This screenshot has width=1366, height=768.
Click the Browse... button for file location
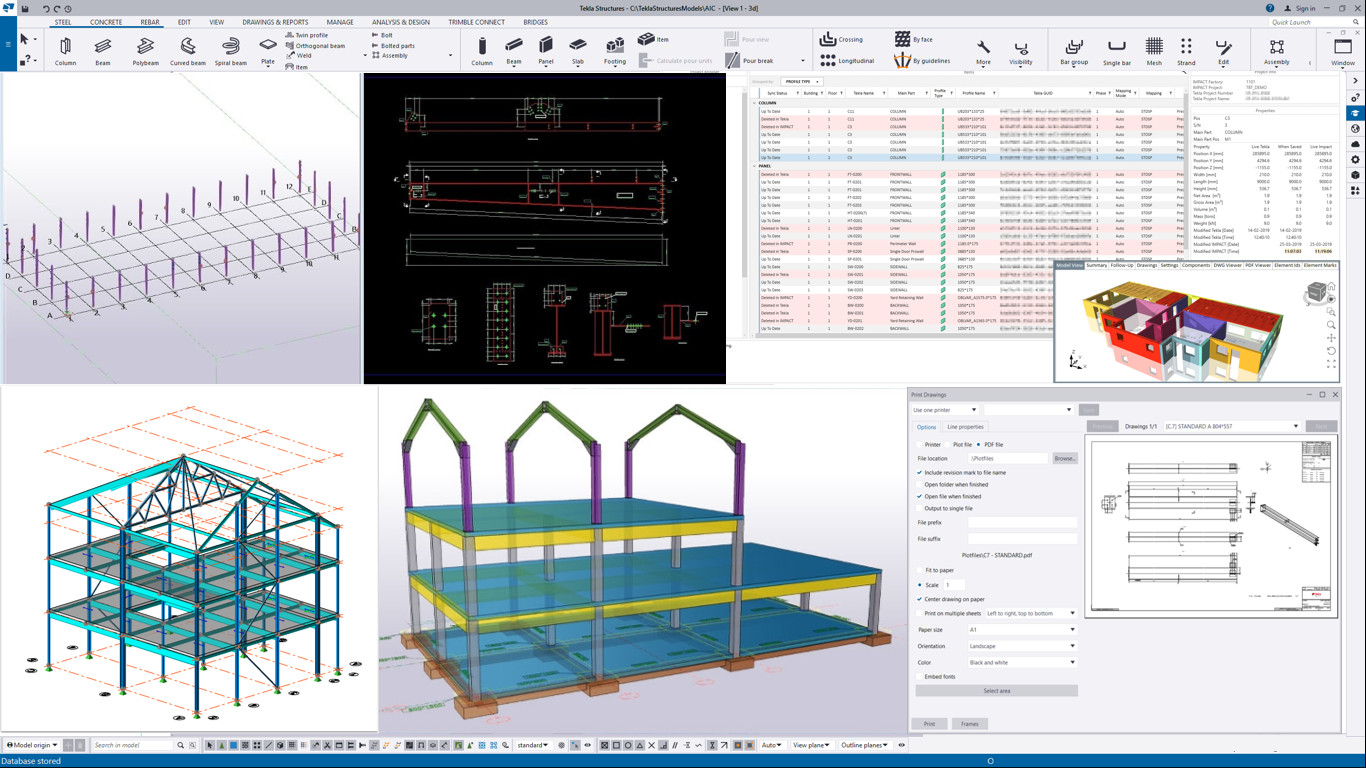1065,459
